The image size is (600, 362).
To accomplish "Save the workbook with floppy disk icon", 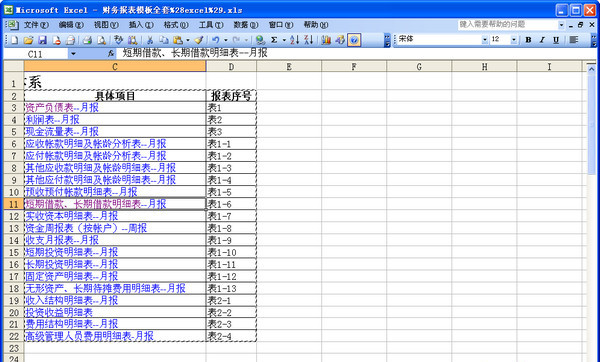I will point(42,40).
